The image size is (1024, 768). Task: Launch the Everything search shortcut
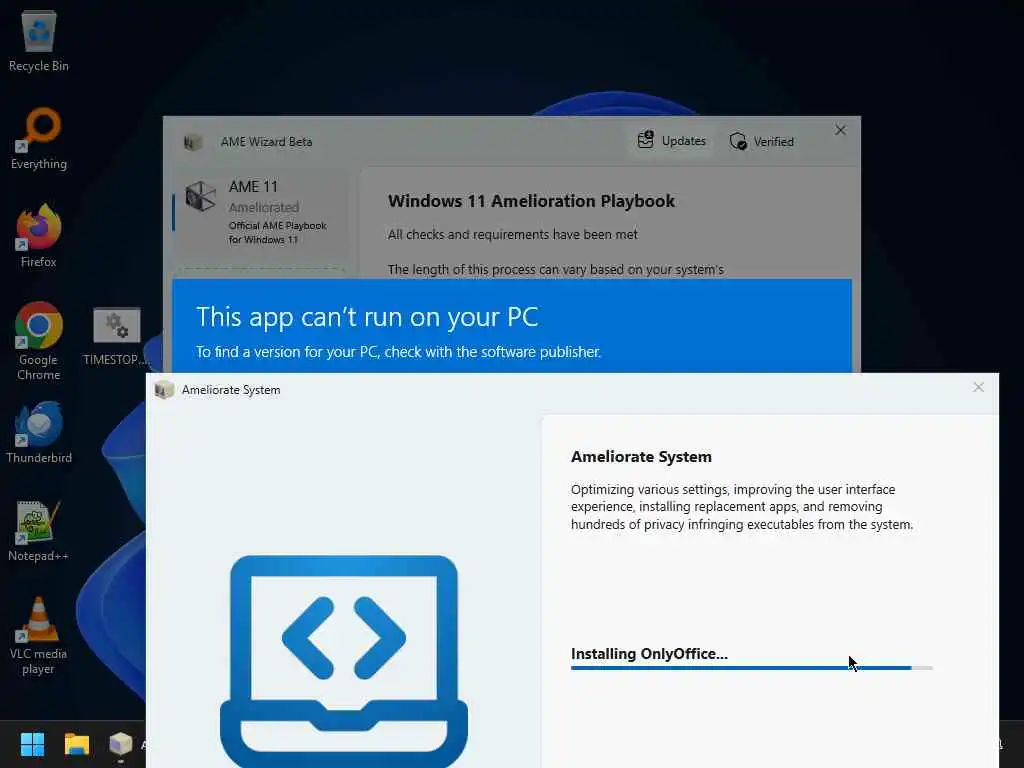tap(39, 138)
